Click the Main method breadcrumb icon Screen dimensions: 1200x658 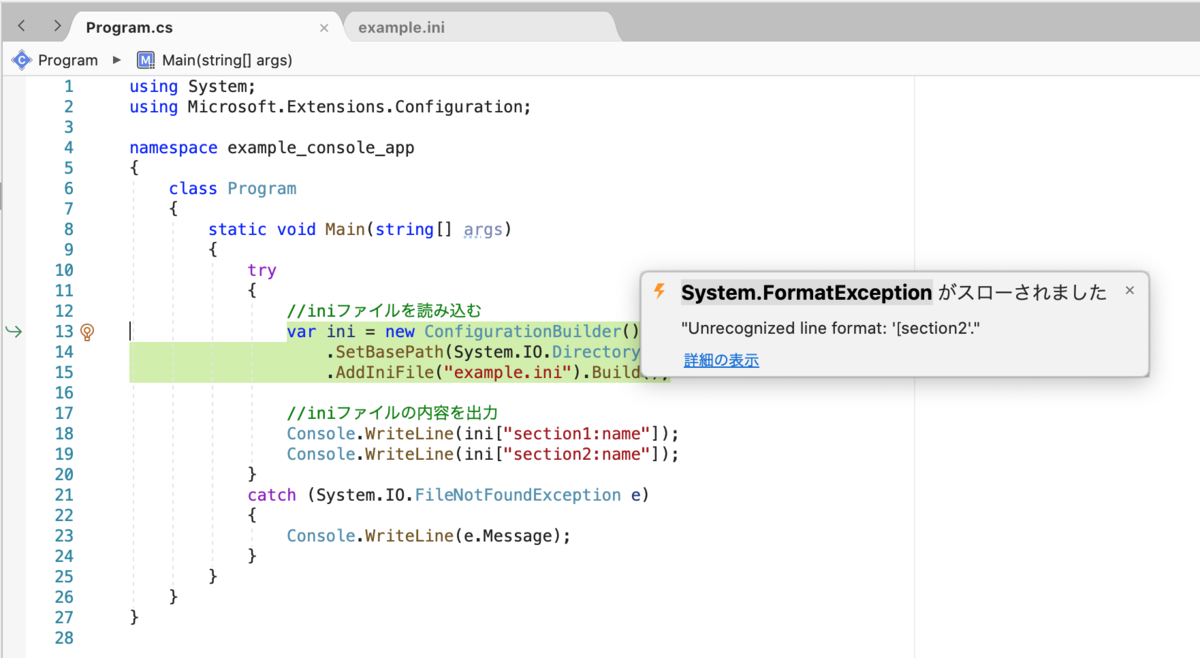(146, 60)
